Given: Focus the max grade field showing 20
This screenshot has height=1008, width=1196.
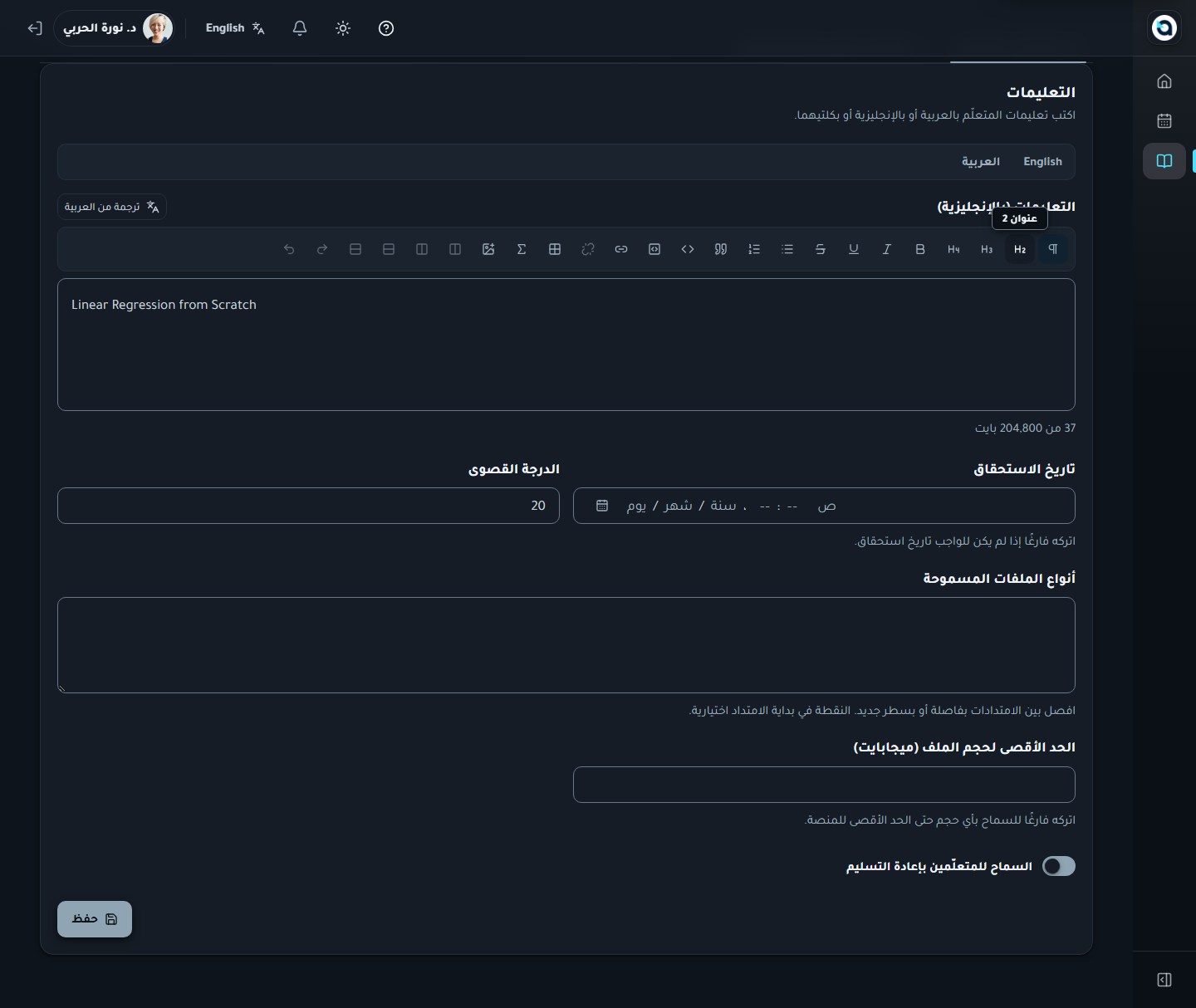Looking at the screenshot, I should [308, 506].
